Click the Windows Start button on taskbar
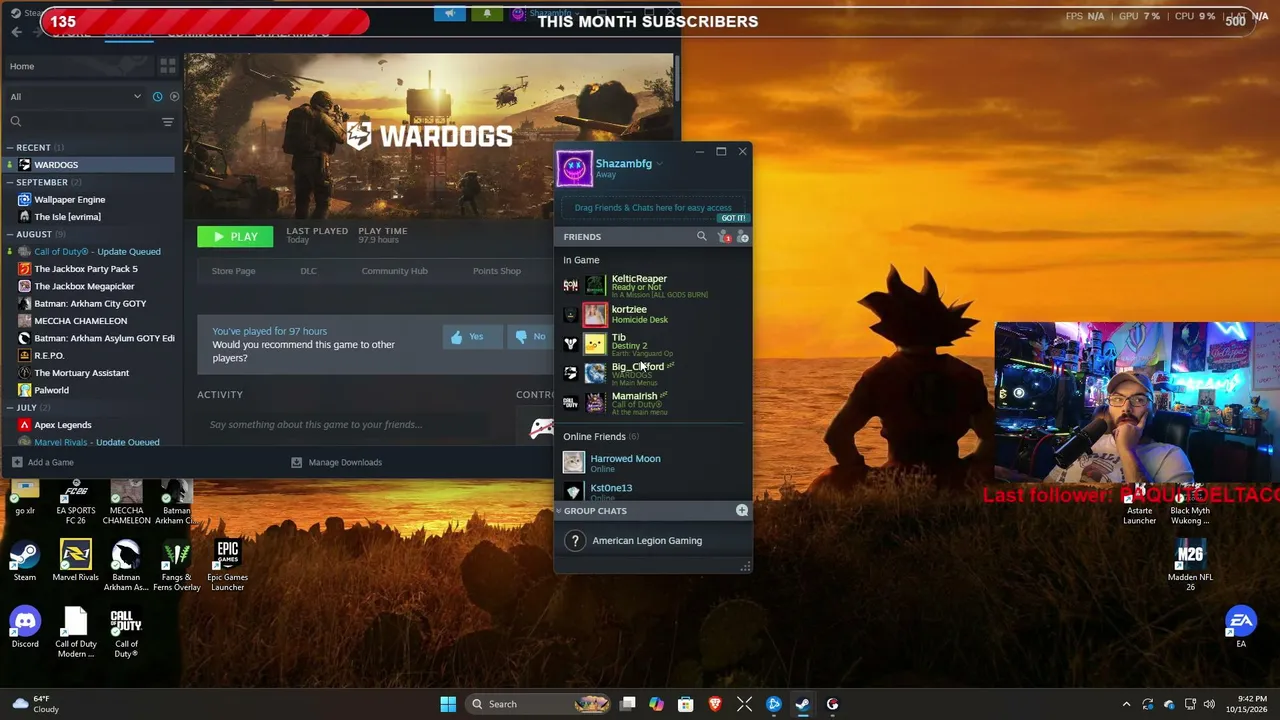 (x=448, y=704)
